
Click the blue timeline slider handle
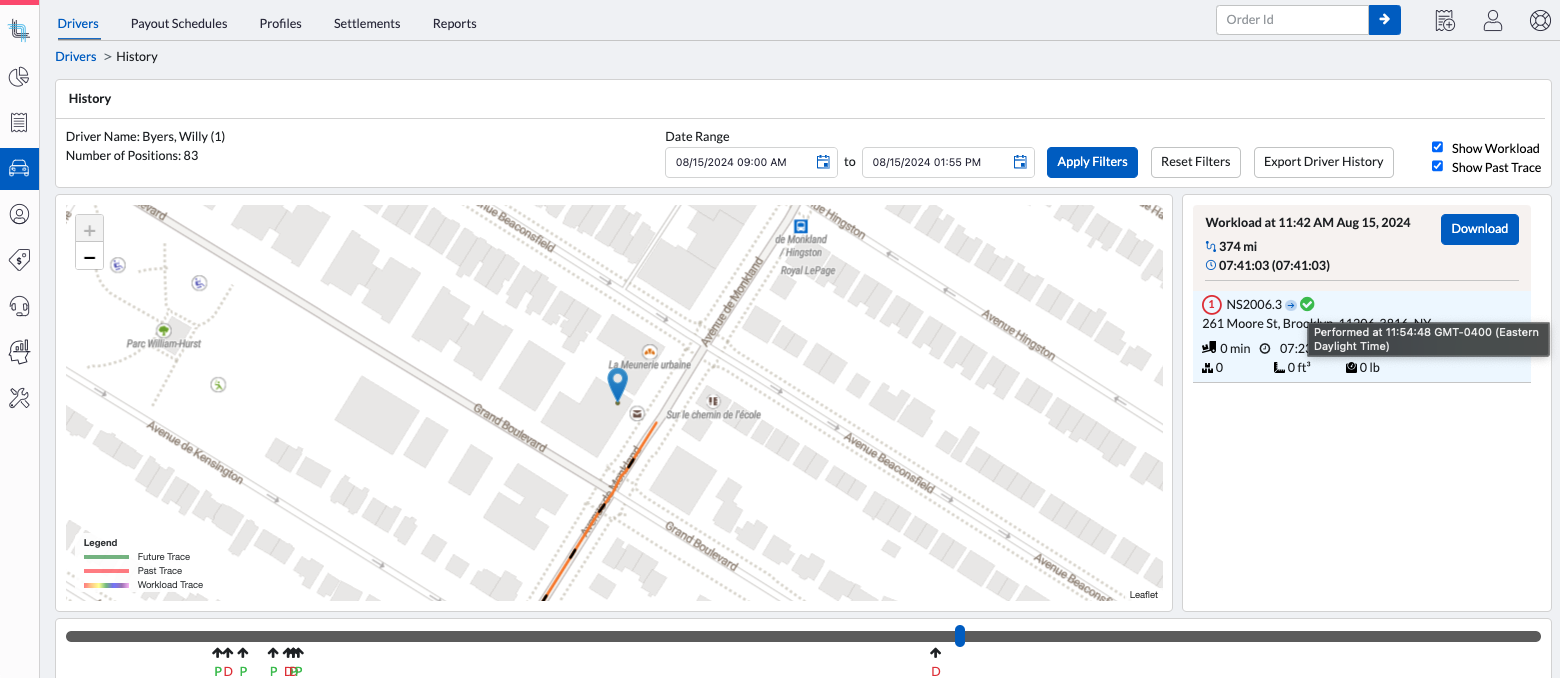tap(960, 636)
